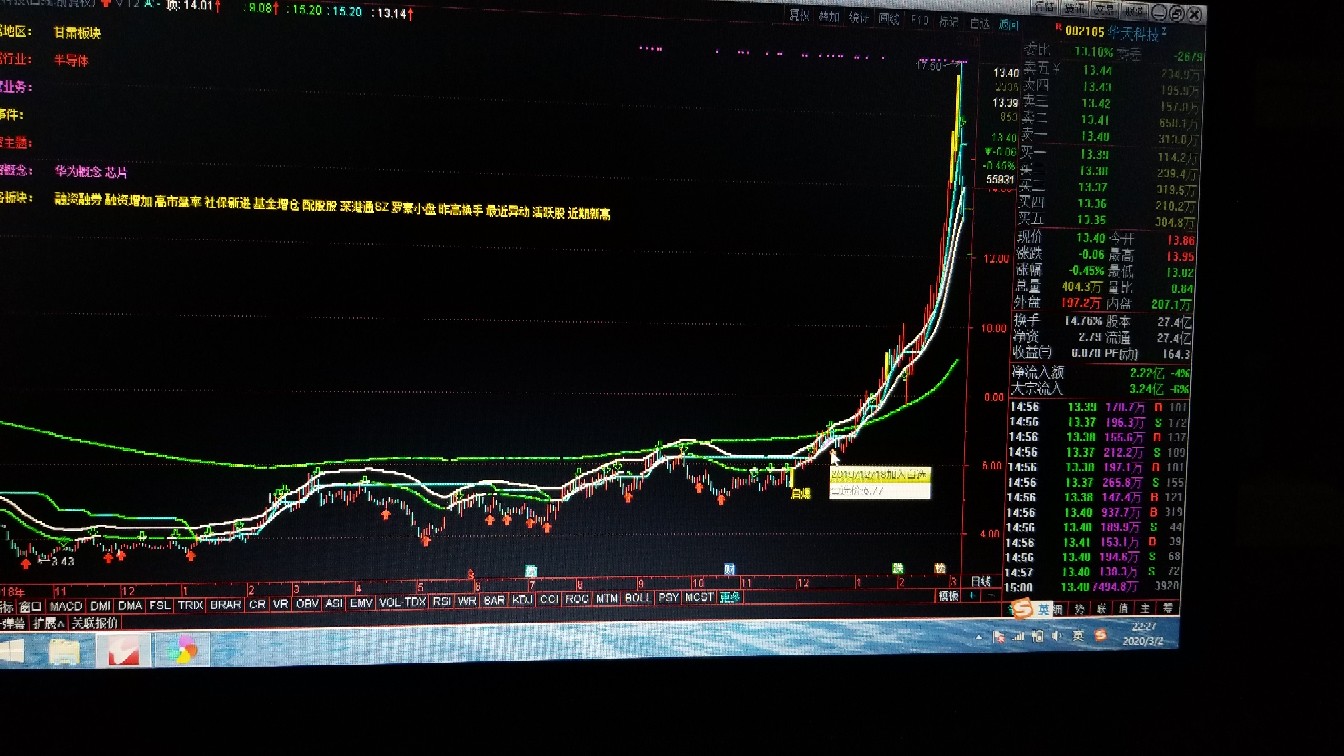This screenshot has height=756, width=1344.
Task: Open the DMI indicator tab
Action: click(x=100, y=605)
